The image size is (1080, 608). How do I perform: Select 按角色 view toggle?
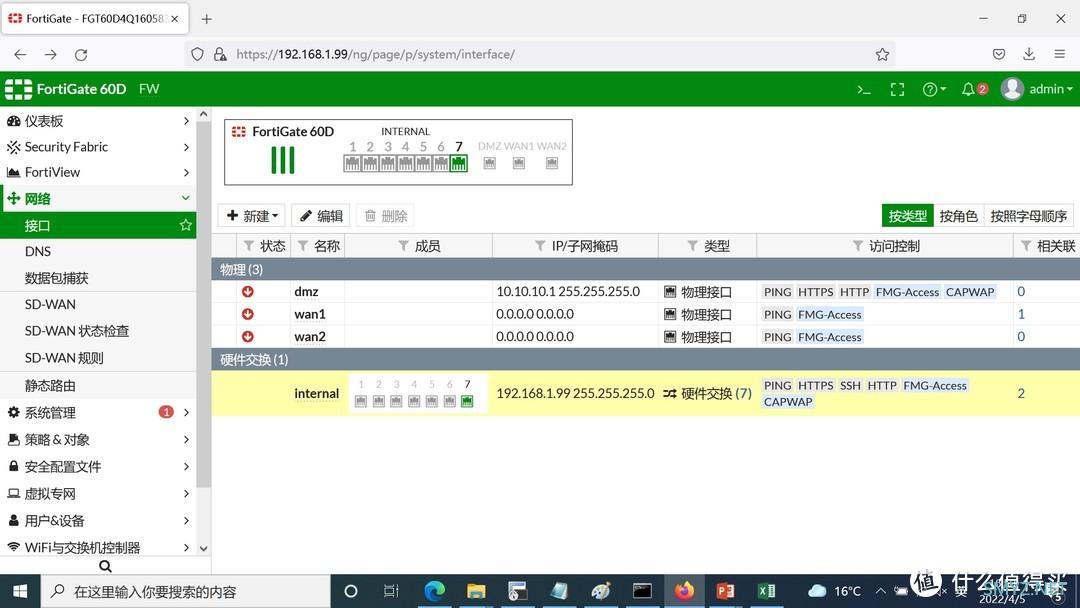[958, 216]
